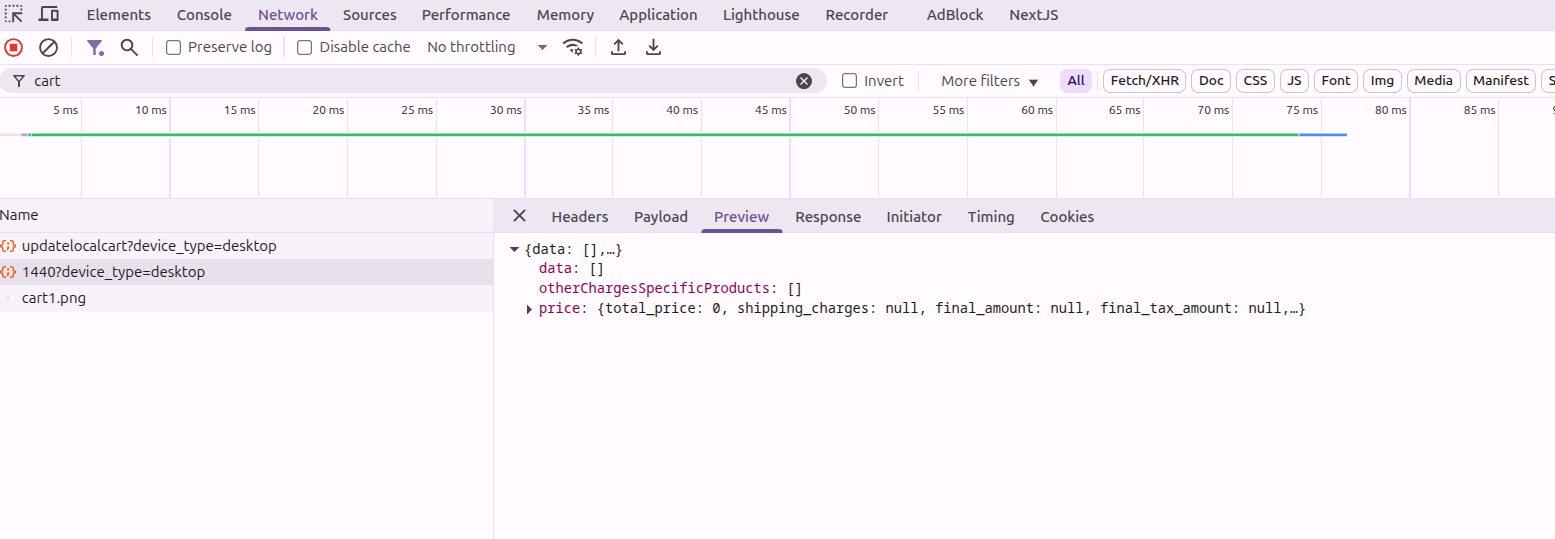Open the network search magnifier
The image size is (1555, 539).
[129, 47]
